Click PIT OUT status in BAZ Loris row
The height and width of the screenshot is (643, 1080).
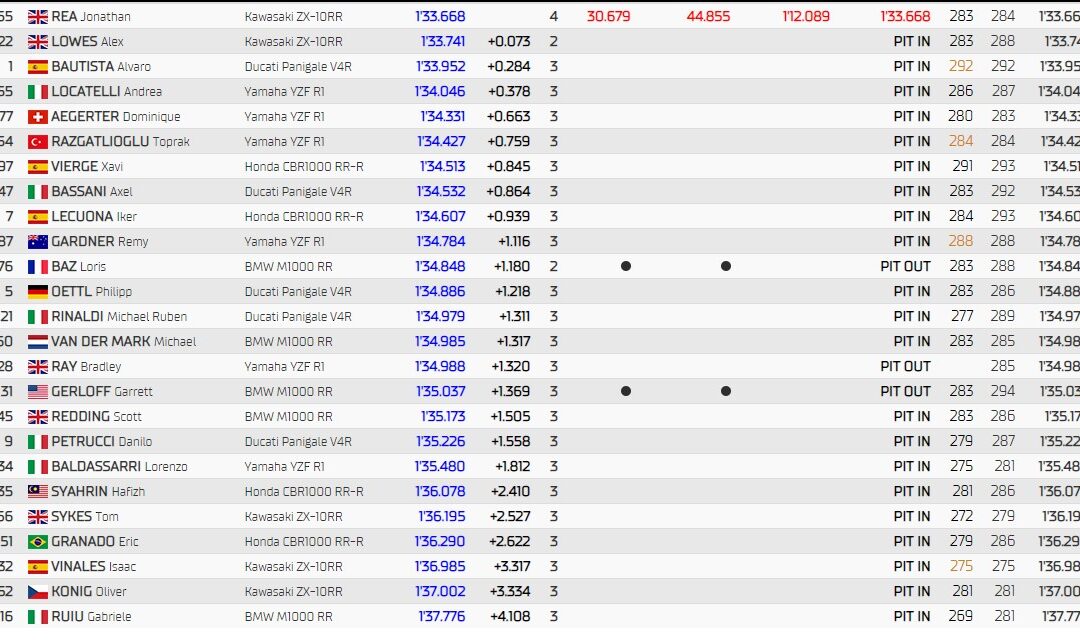coord(905,266)
